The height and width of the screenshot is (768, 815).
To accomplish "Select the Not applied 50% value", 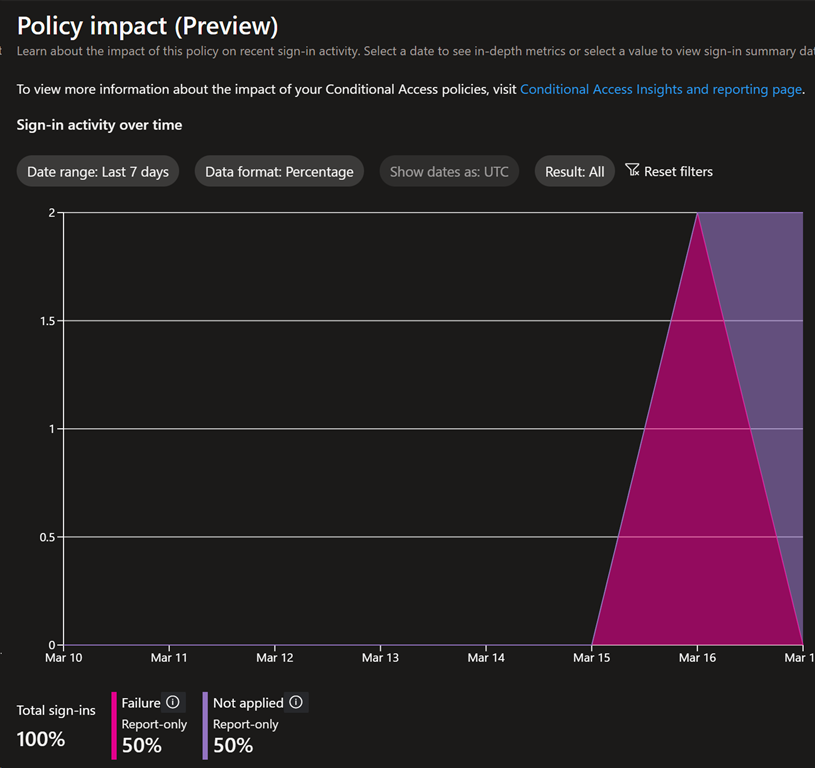I will point(233,745).
